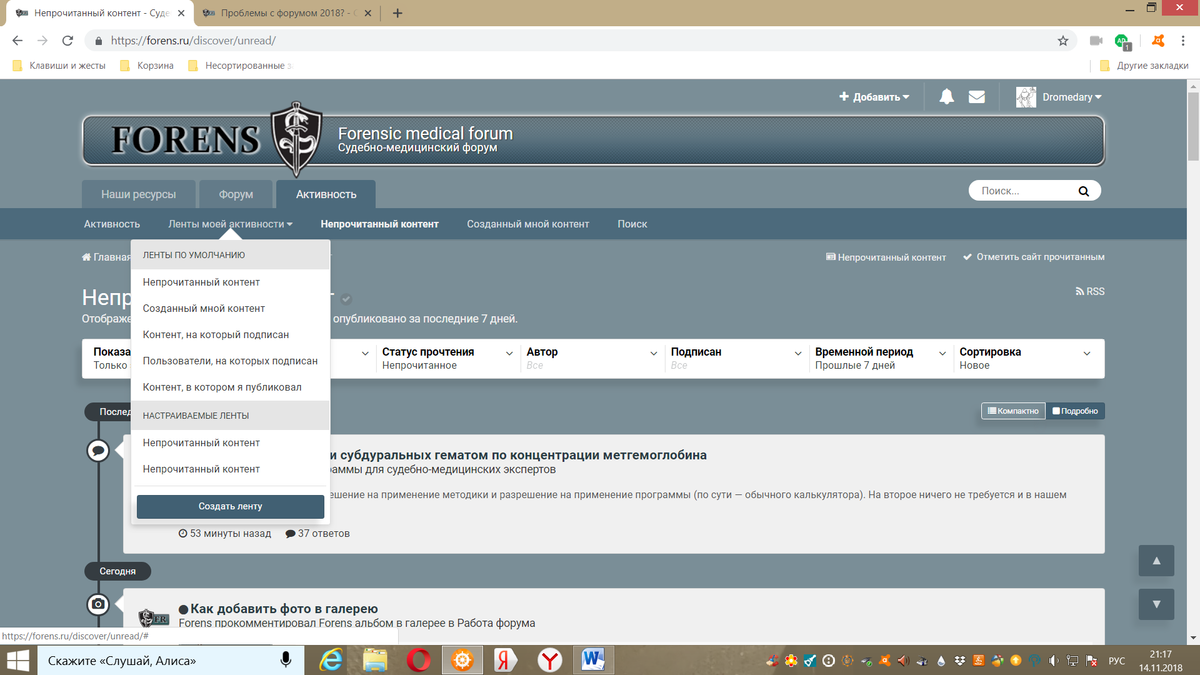Screen dimensions: 1200x675
Task: Expand the Добавить dropdown
Action: pyautogui.click(x=874, y=97)
